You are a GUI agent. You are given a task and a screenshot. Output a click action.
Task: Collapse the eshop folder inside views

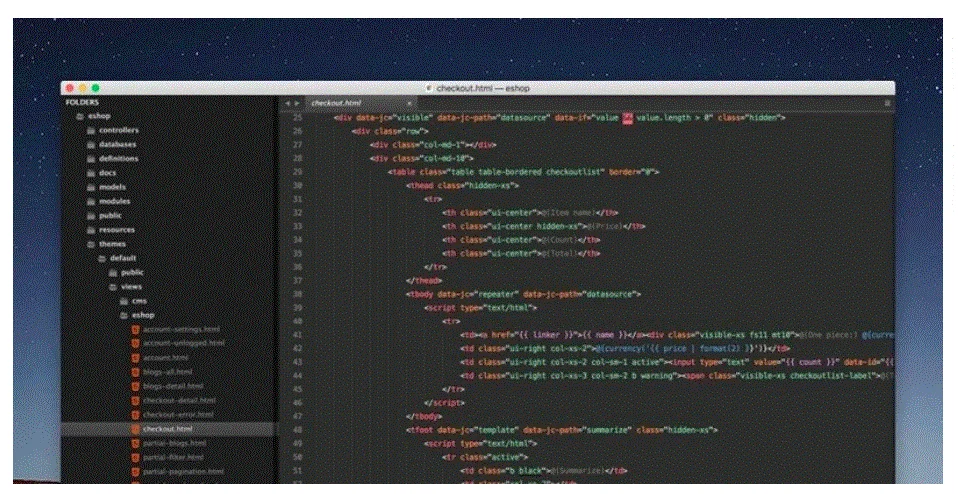pyautogui.click(x=124, y=315)
